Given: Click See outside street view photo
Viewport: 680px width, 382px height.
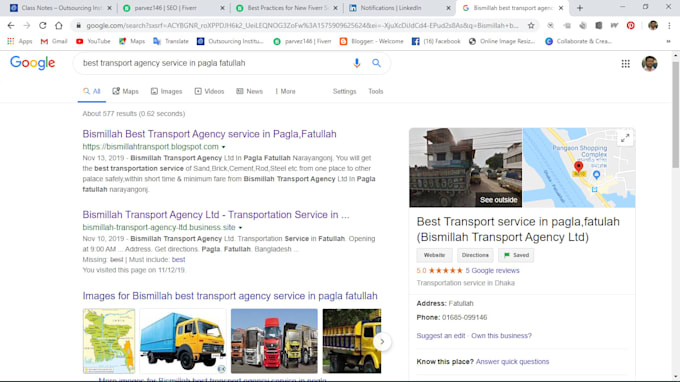Looking at the screenshot, I should 465,167.
